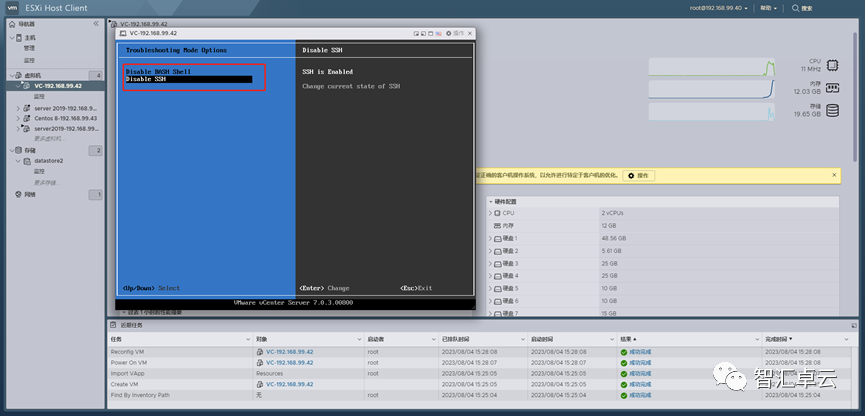Expand the 硬盘 5 hardware row
The image size is (865, 416).
coord(490,289)
